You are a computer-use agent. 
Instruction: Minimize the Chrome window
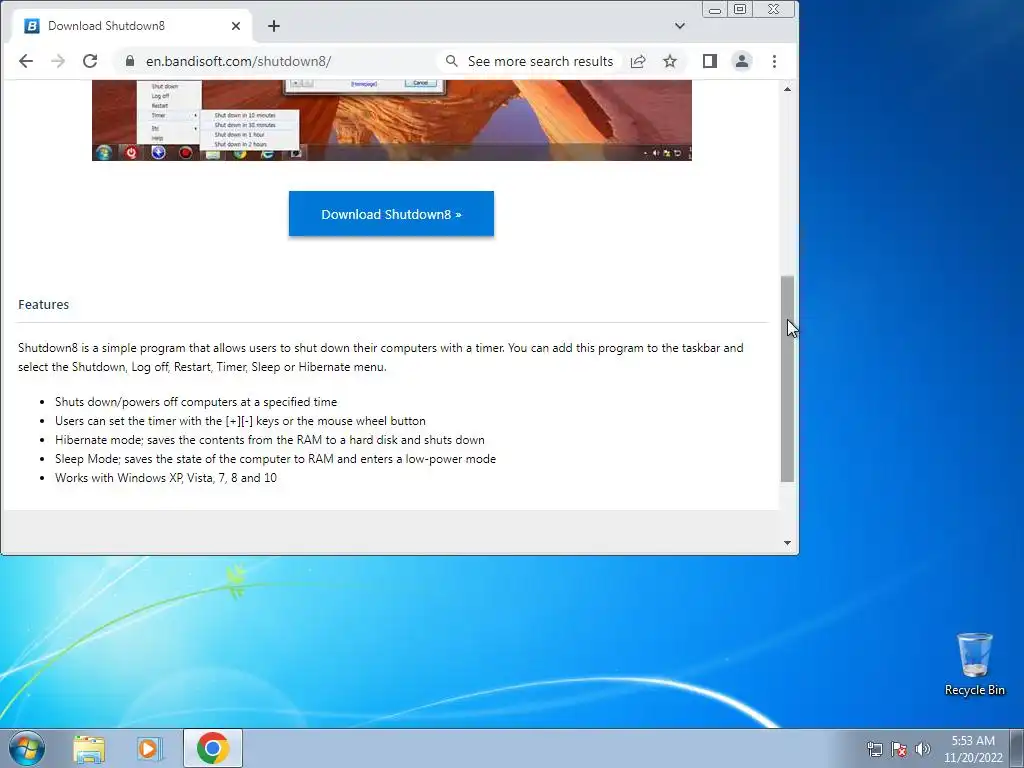point(714,9)
